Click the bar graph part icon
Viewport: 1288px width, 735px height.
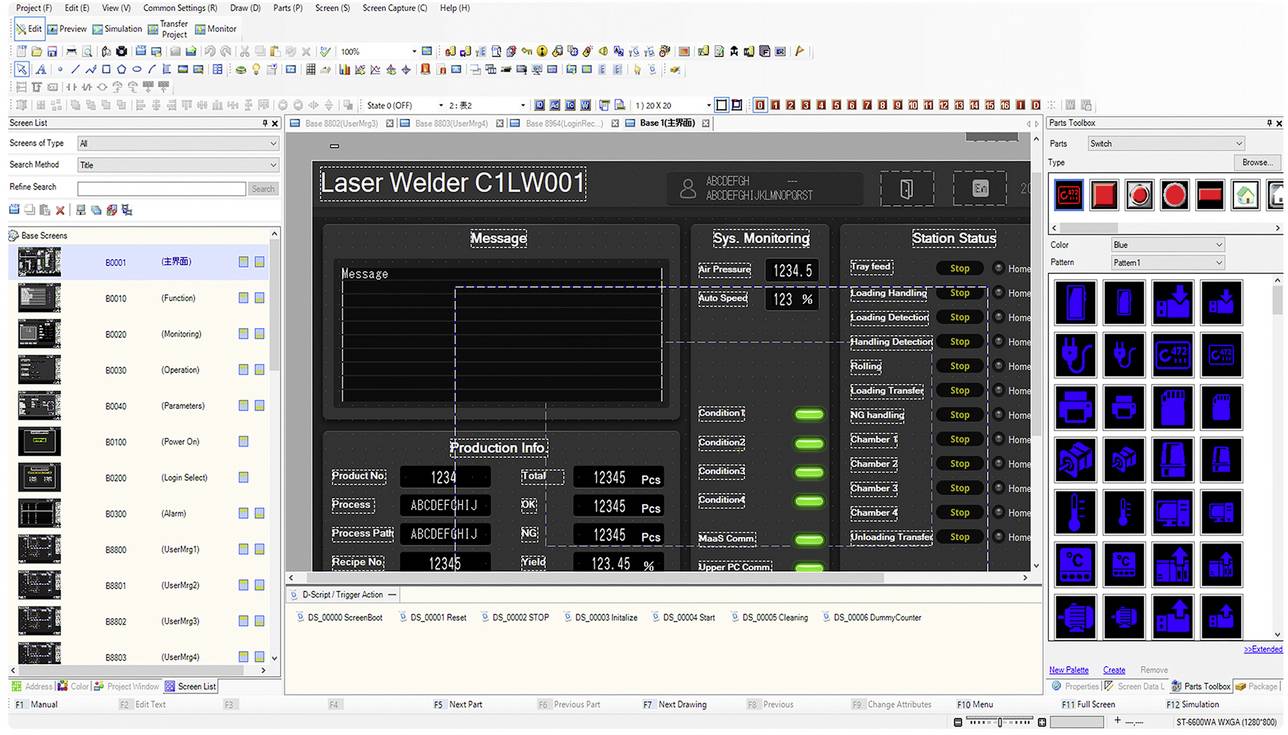[x=344, y=69]
